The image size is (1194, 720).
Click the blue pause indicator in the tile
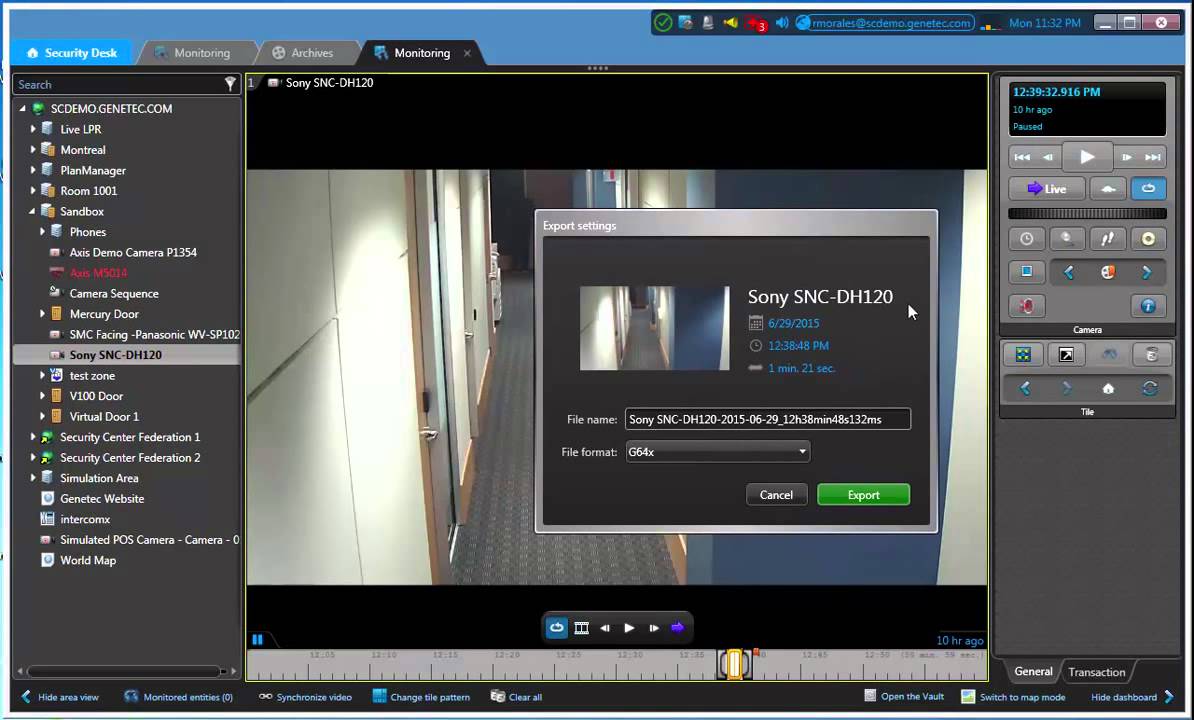(257, 639)
